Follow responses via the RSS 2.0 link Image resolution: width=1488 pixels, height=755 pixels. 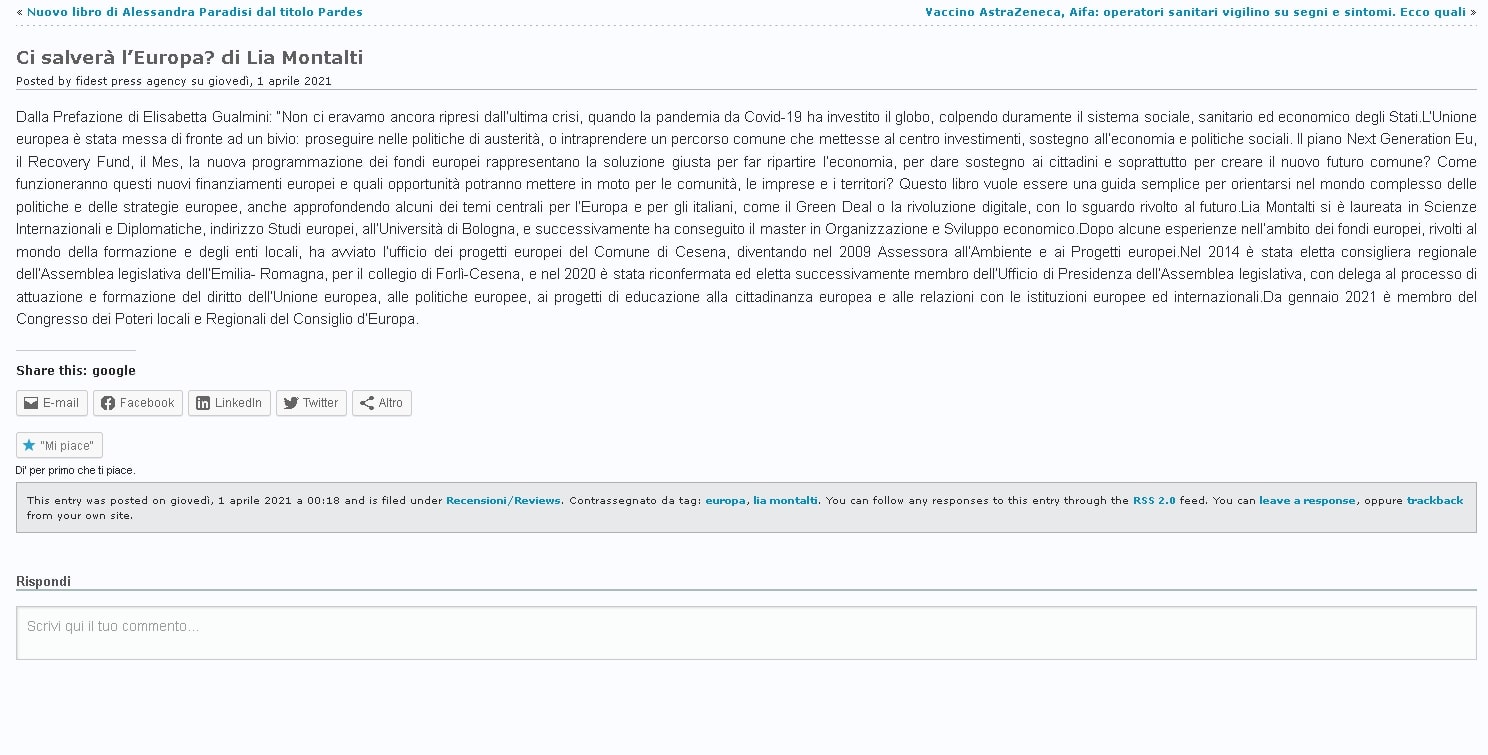[1154, 501]
